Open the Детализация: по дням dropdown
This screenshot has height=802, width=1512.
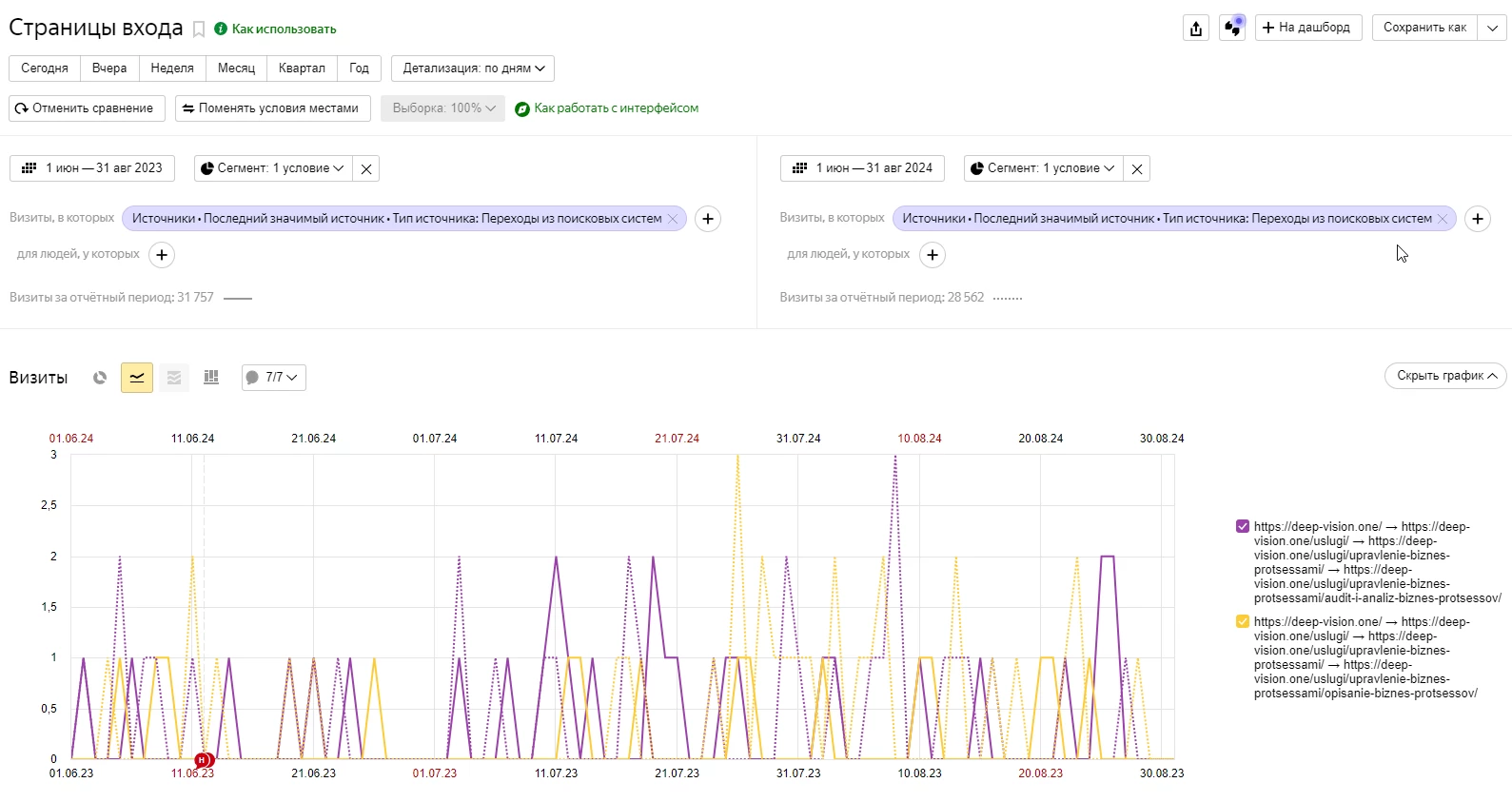click(473, 68)
